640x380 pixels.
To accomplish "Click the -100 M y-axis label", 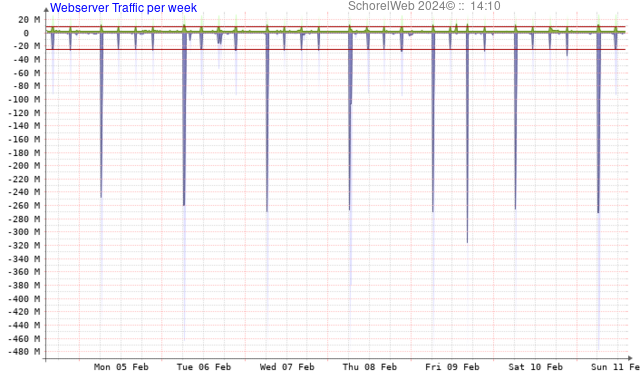I will point(24,99).
